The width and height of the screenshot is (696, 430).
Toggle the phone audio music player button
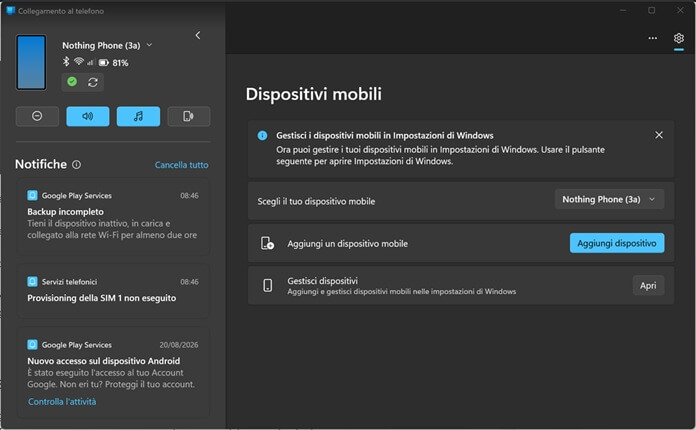[138, 116]
